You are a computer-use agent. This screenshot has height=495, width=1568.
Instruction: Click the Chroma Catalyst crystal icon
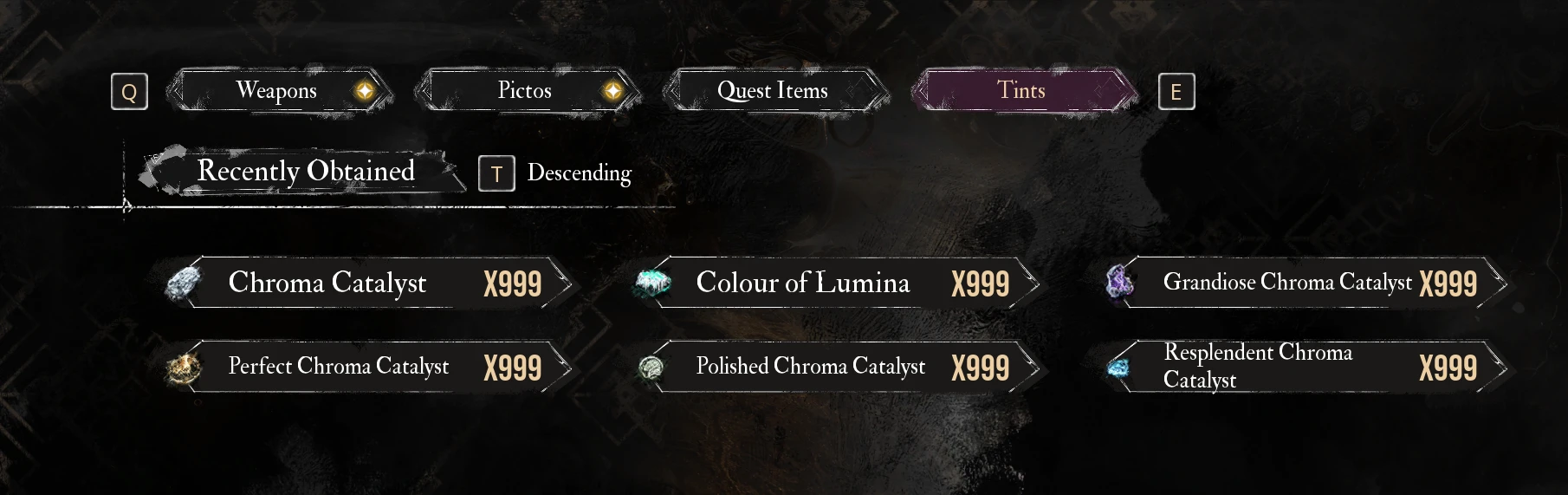point(183,283)
